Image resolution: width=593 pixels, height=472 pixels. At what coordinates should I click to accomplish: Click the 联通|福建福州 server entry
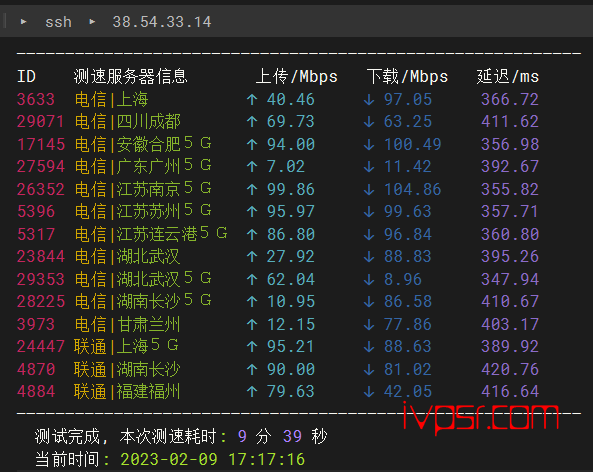point(127,391)
